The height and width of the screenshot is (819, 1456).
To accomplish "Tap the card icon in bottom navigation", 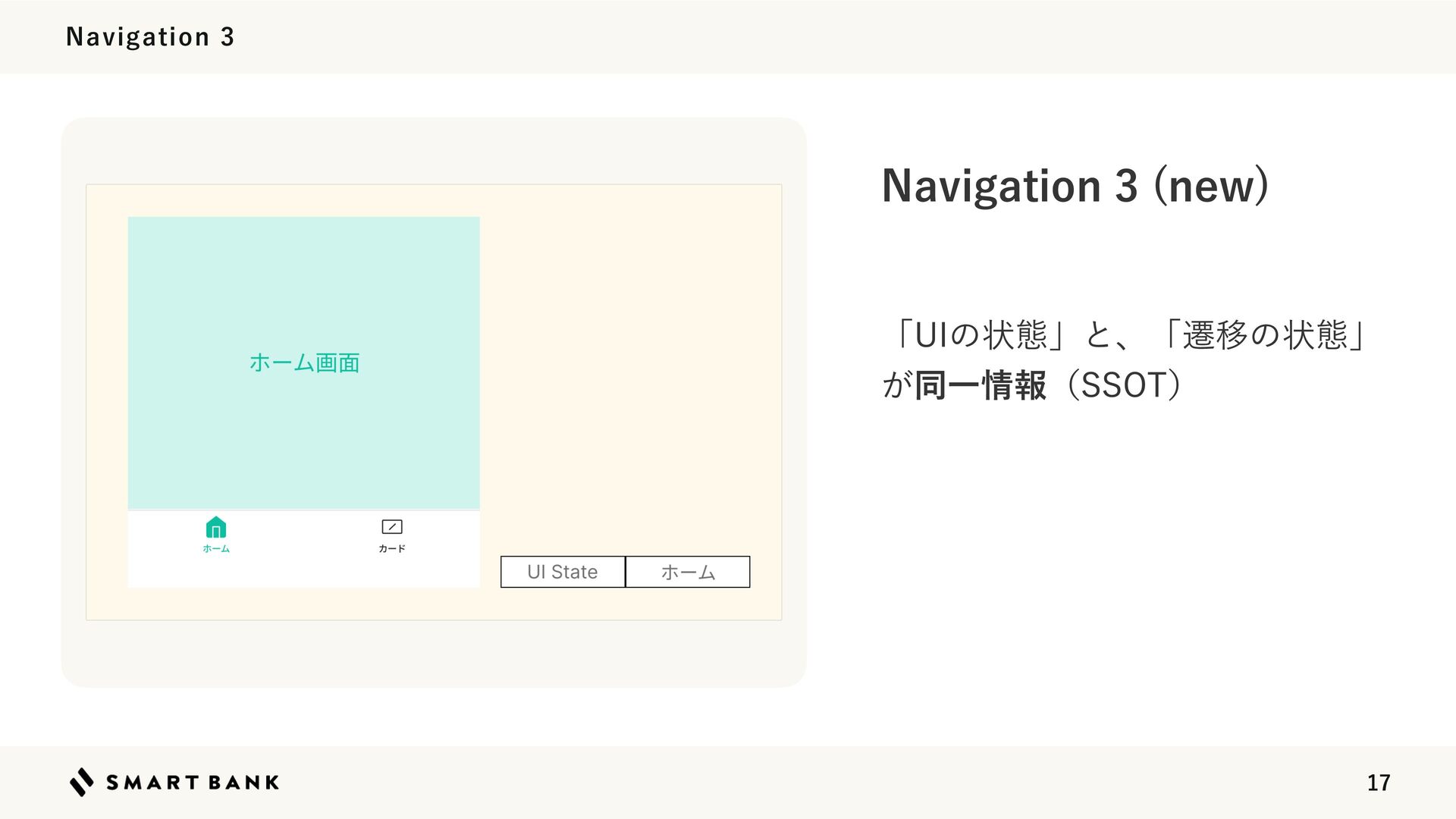I will pyautogui.click(x=392, y=526).
